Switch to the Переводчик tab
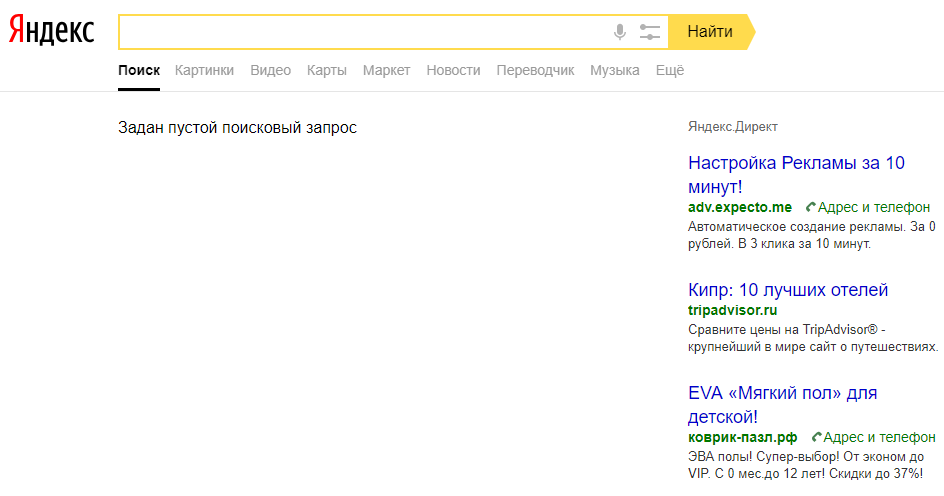Image resolution: width=944 pixels, height=496 pixels. [535, 70]
